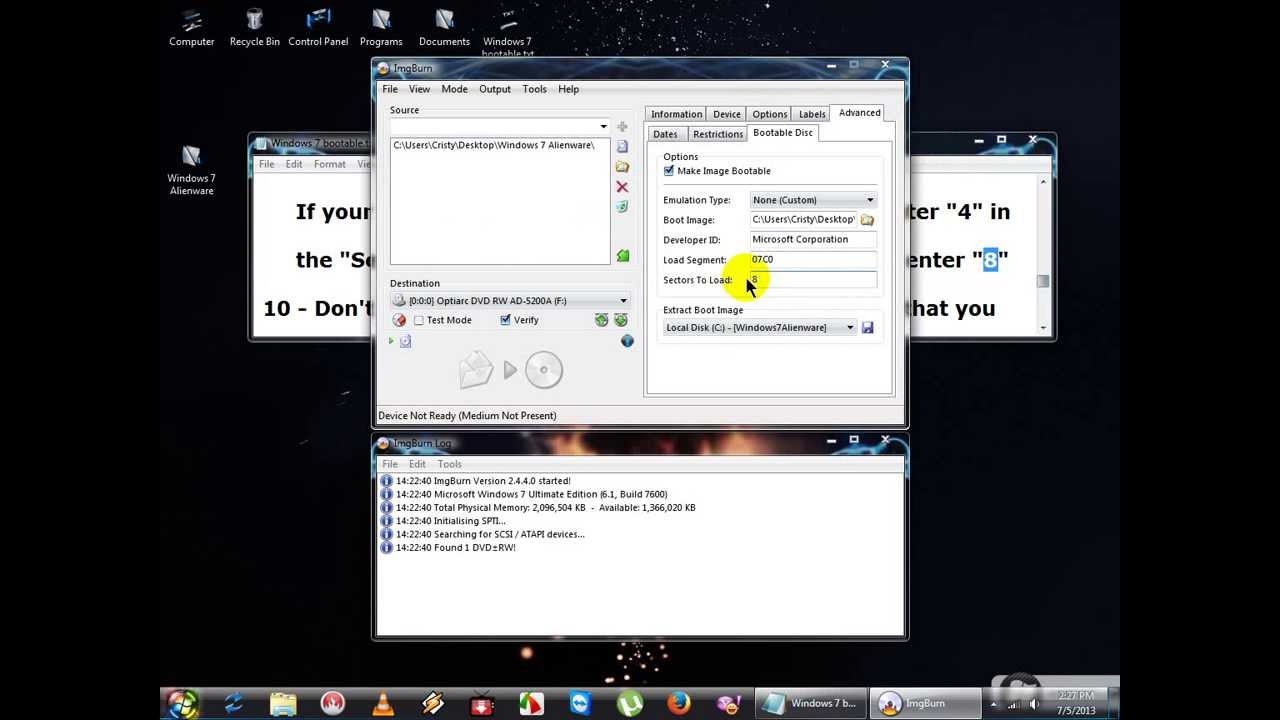This screenshot has width=1280, height=720.
Task: Click first green tray icon beside Verify
Action: coord(601,320)
